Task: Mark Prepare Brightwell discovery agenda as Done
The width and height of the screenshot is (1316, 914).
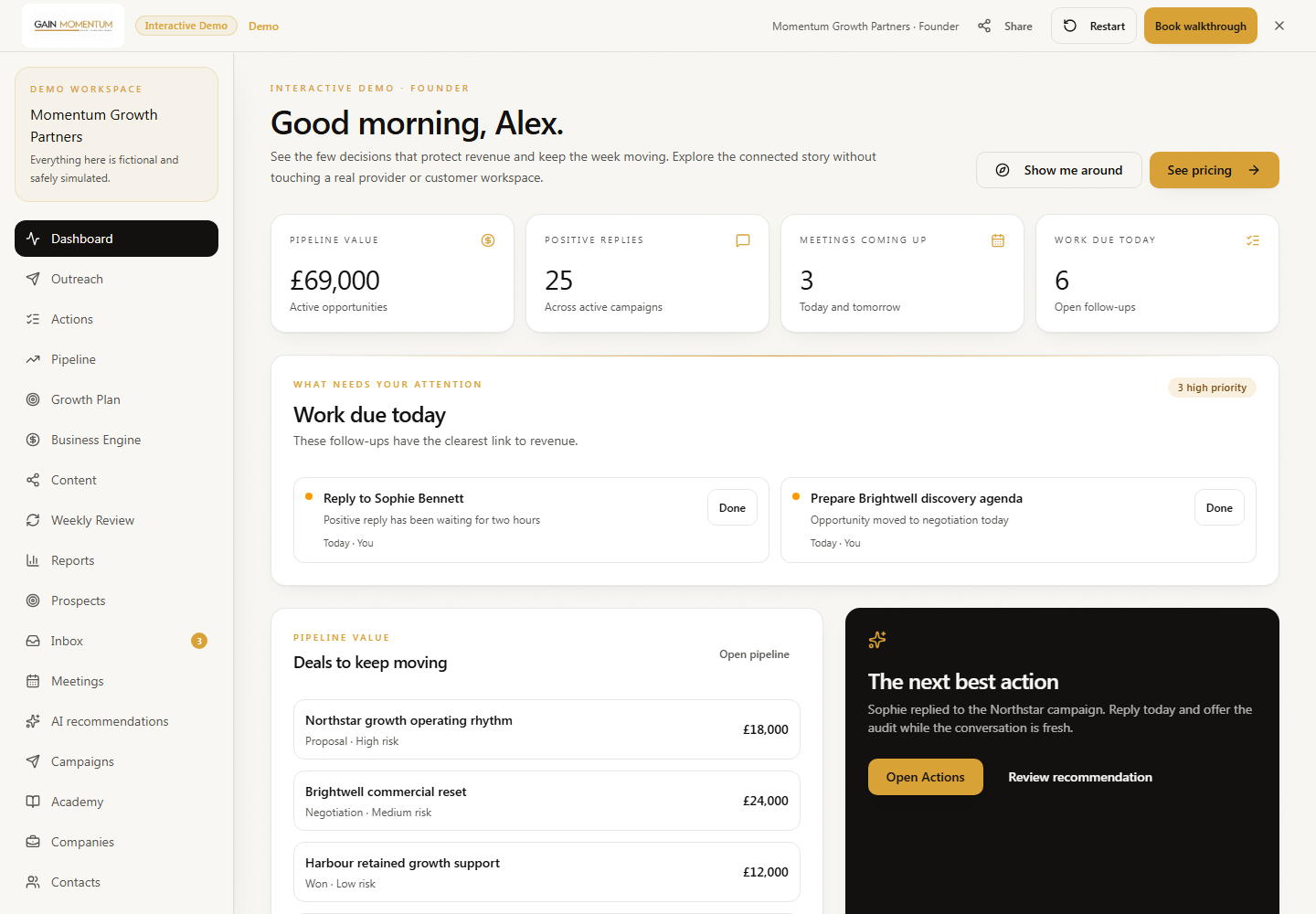Action: pos(1219,507)
